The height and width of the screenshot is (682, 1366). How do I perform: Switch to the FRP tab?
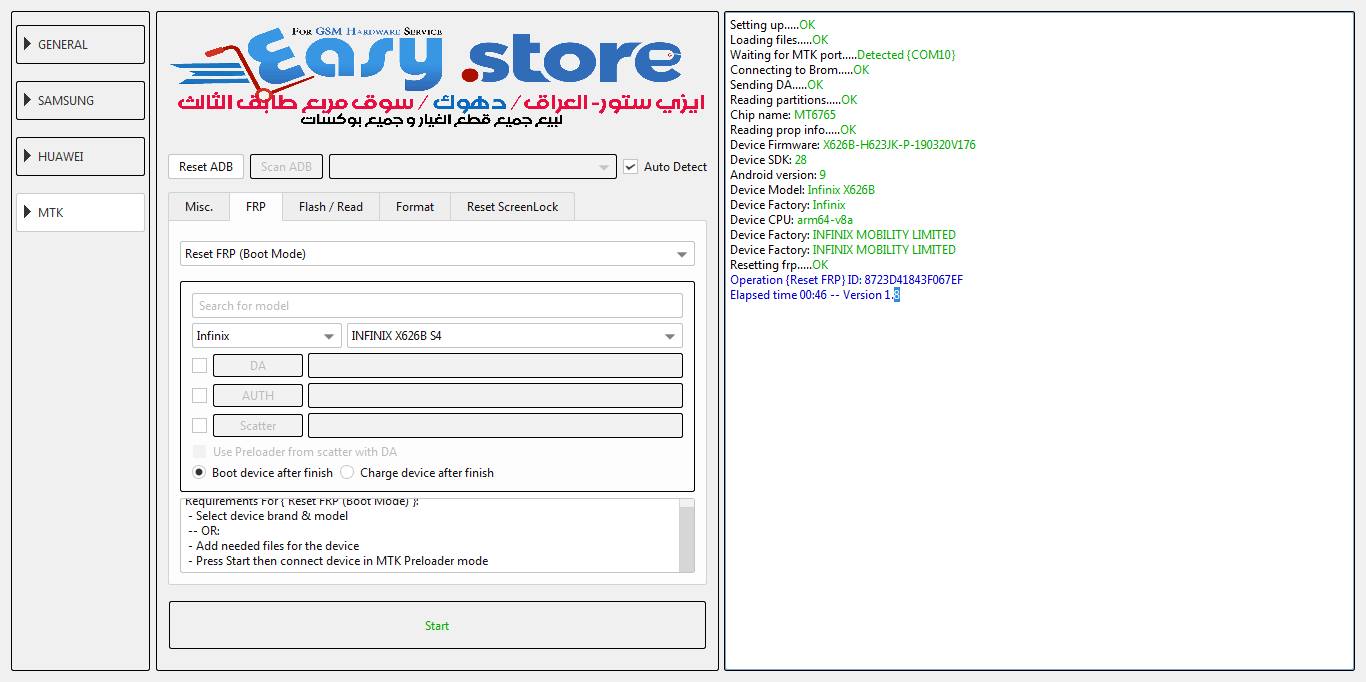256,207
